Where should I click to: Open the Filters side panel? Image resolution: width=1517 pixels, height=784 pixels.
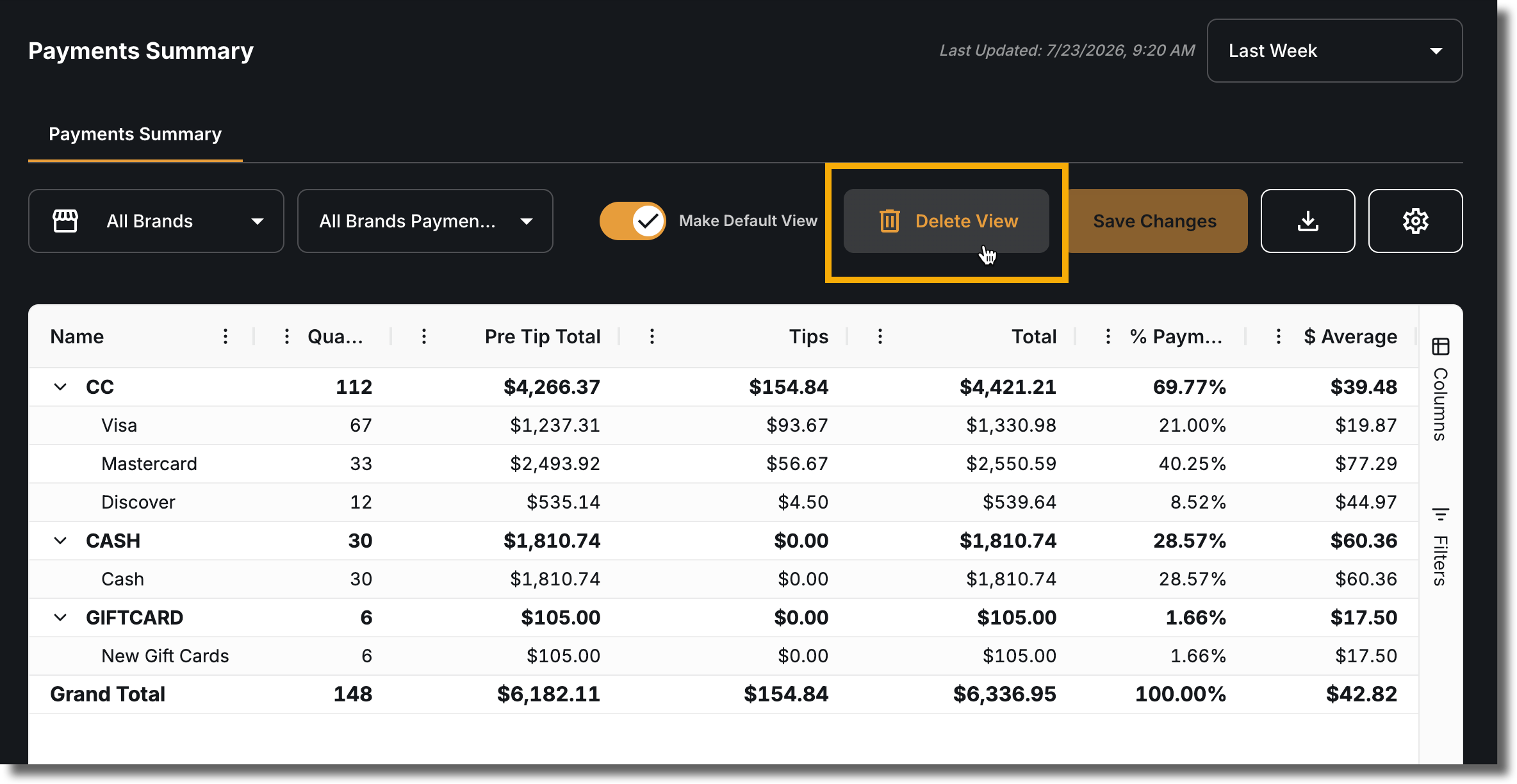click(x=1440, y=546)
